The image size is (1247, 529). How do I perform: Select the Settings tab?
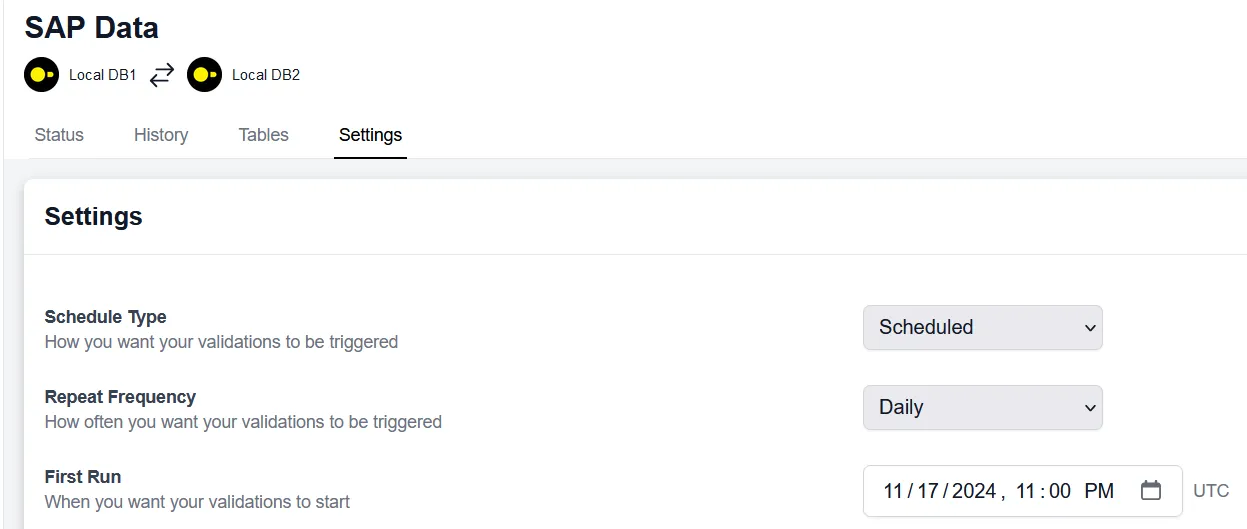coord(370,135)
